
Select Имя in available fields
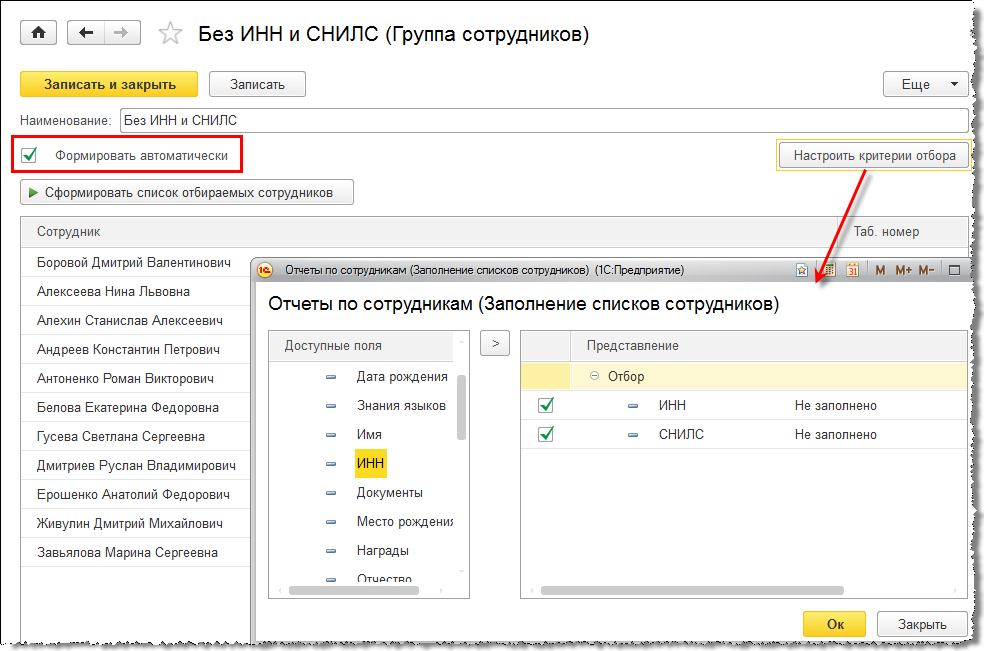point(369,434)
